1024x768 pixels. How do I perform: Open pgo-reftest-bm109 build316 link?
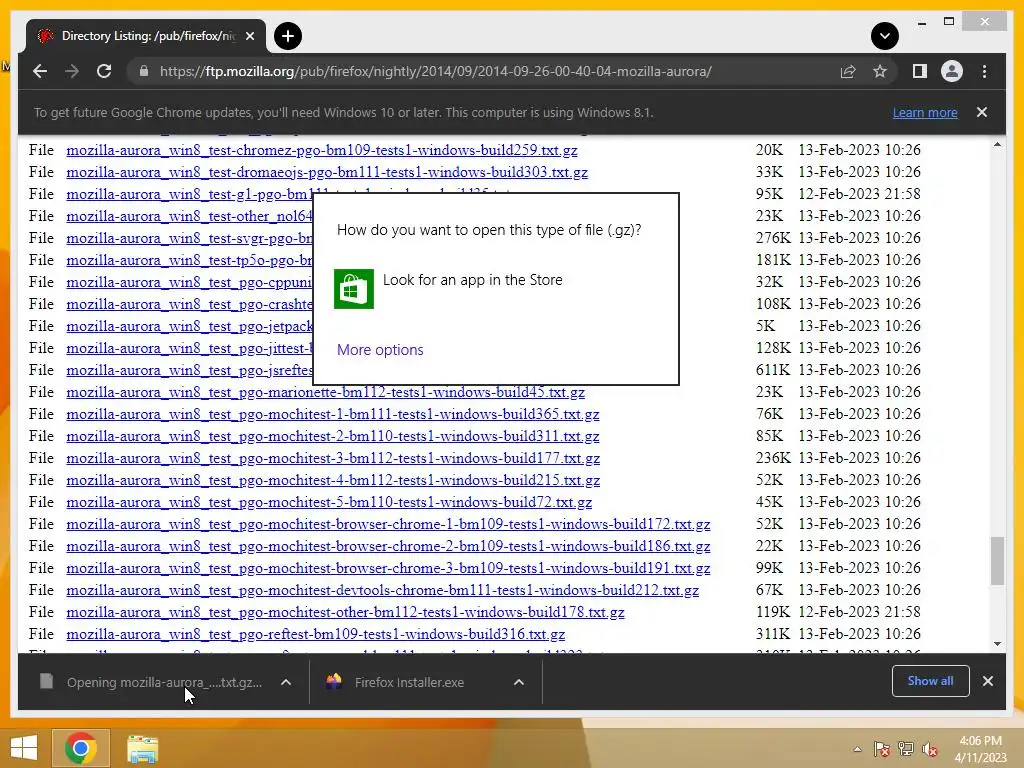pyautogui.click(x=315, y=634)
